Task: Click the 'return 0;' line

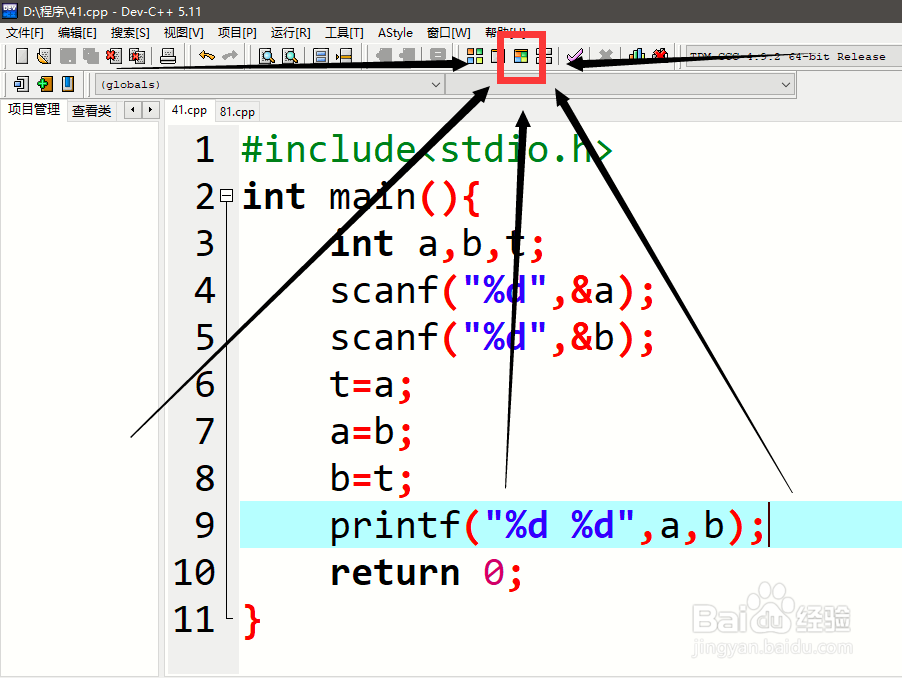Action: (426, 573)
